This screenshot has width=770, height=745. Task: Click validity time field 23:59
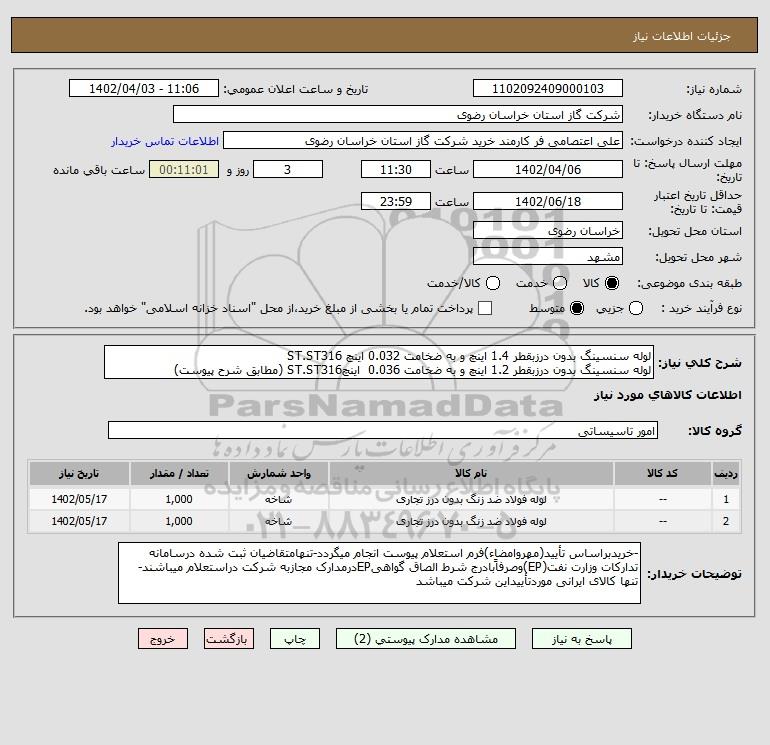point(396,202)
